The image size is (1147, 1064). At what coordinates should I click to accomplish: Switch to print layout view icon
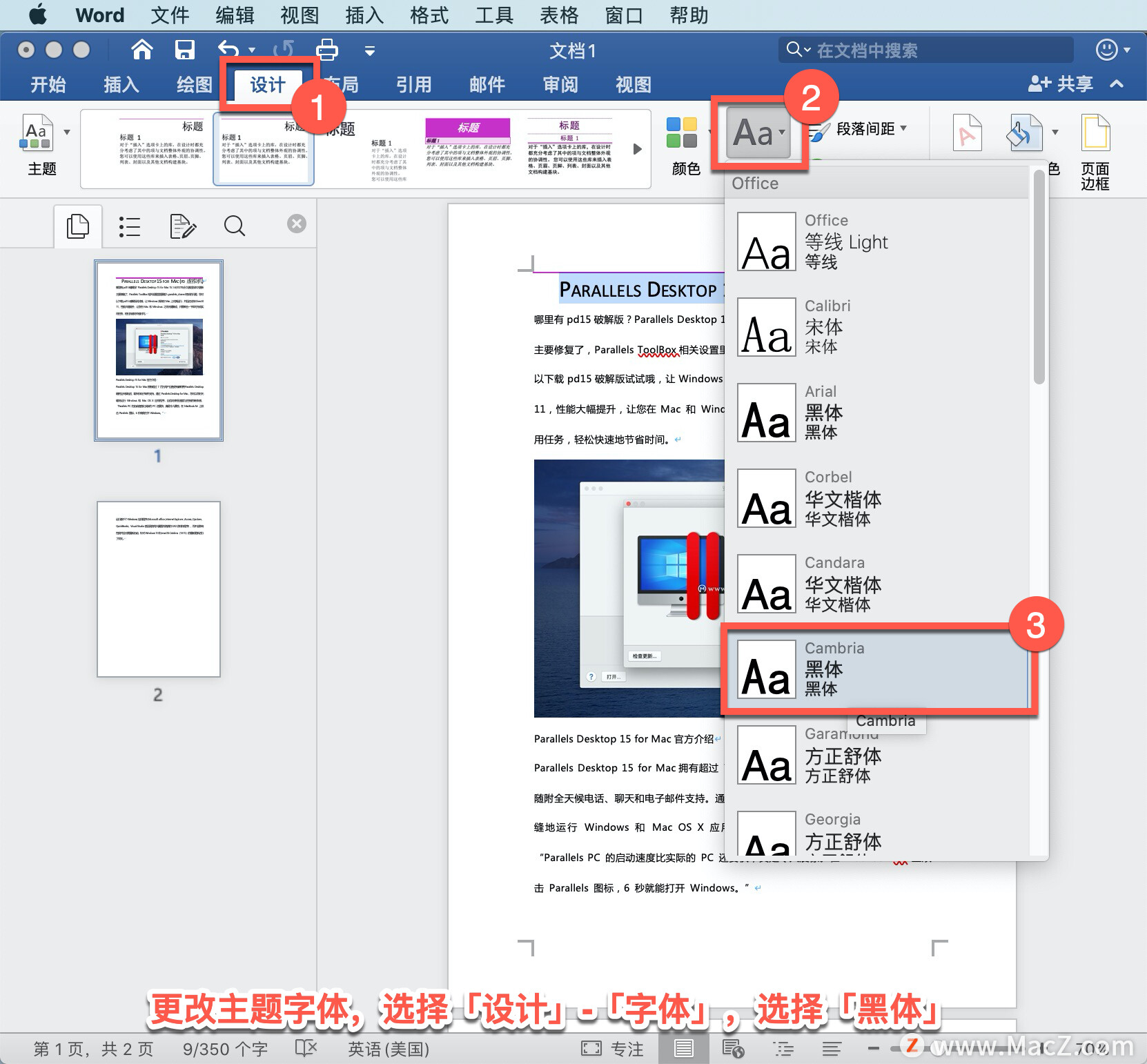click(684, 1049)
